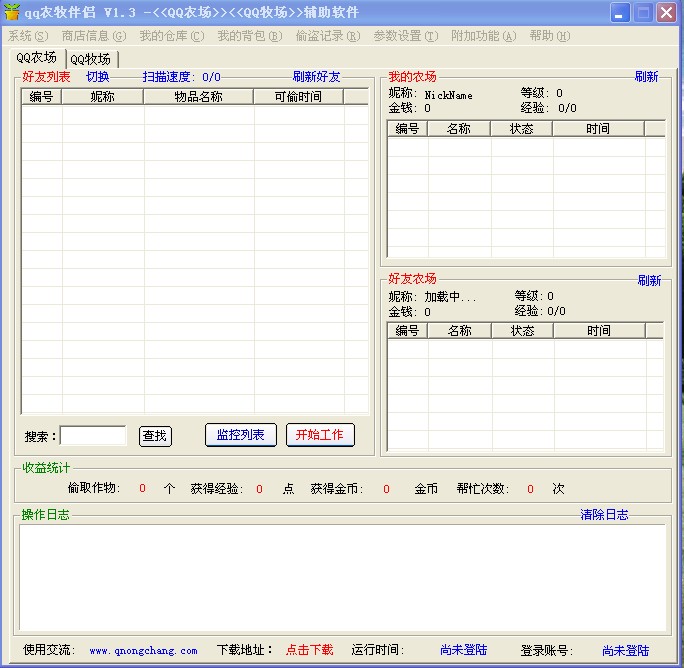Click the 查找 search button
This screenshot has height=668, width=684.
155,436
